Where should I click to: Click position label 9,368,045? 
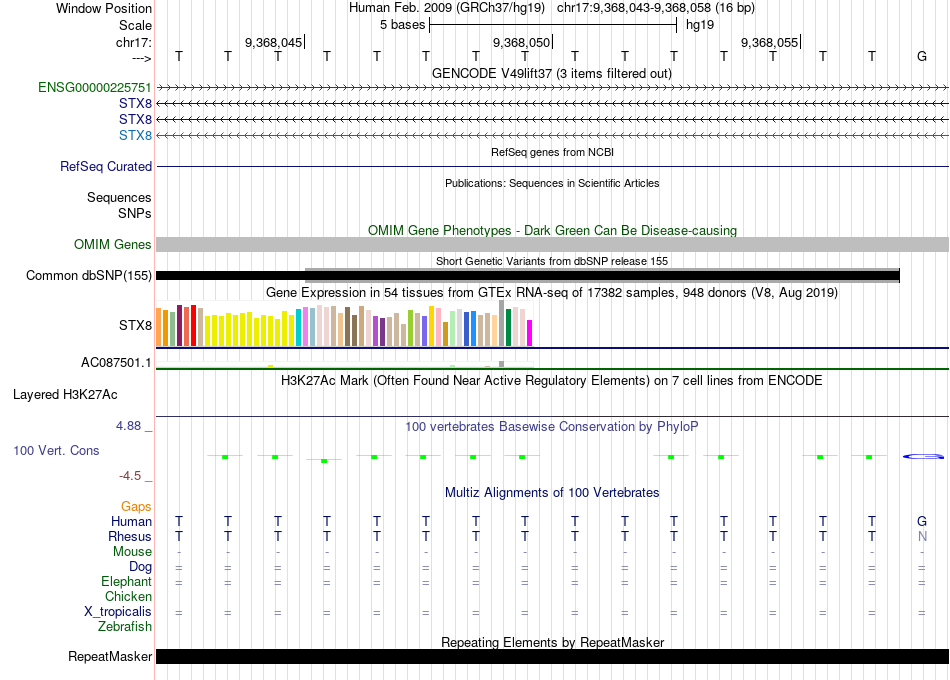coord(273,42)
